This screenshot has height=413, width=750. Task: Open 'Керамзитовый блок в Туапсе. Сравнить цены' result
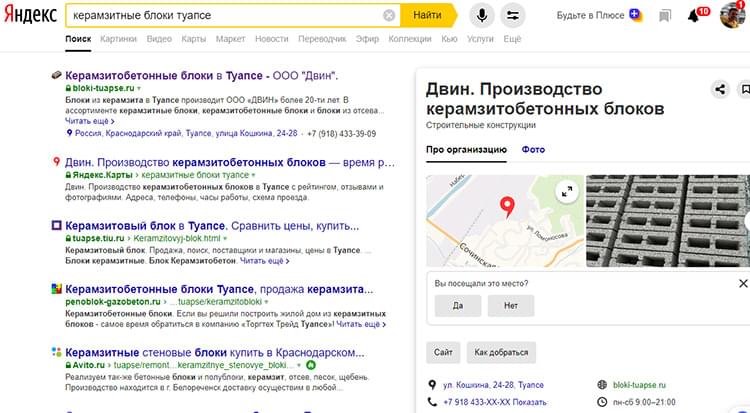tap(212, 225)
